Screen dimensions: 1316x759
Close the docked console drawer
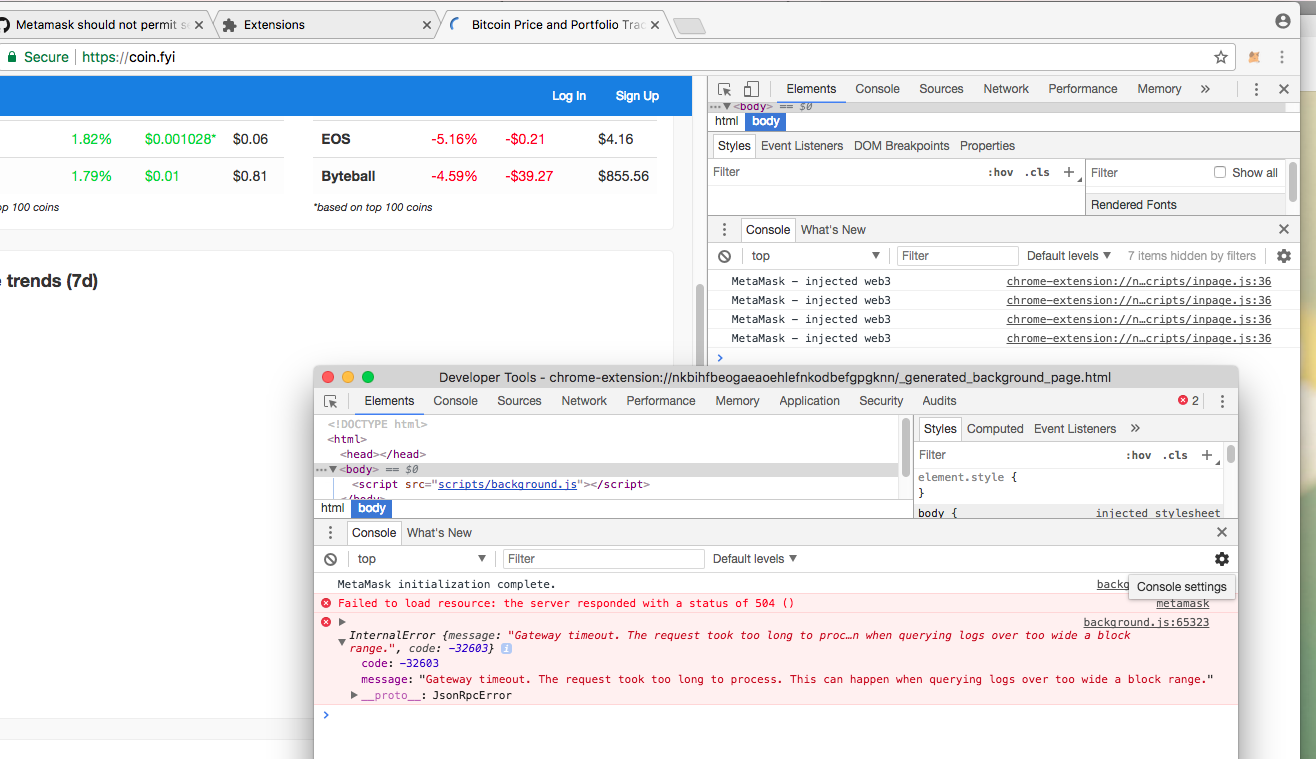pos(1284,229)
